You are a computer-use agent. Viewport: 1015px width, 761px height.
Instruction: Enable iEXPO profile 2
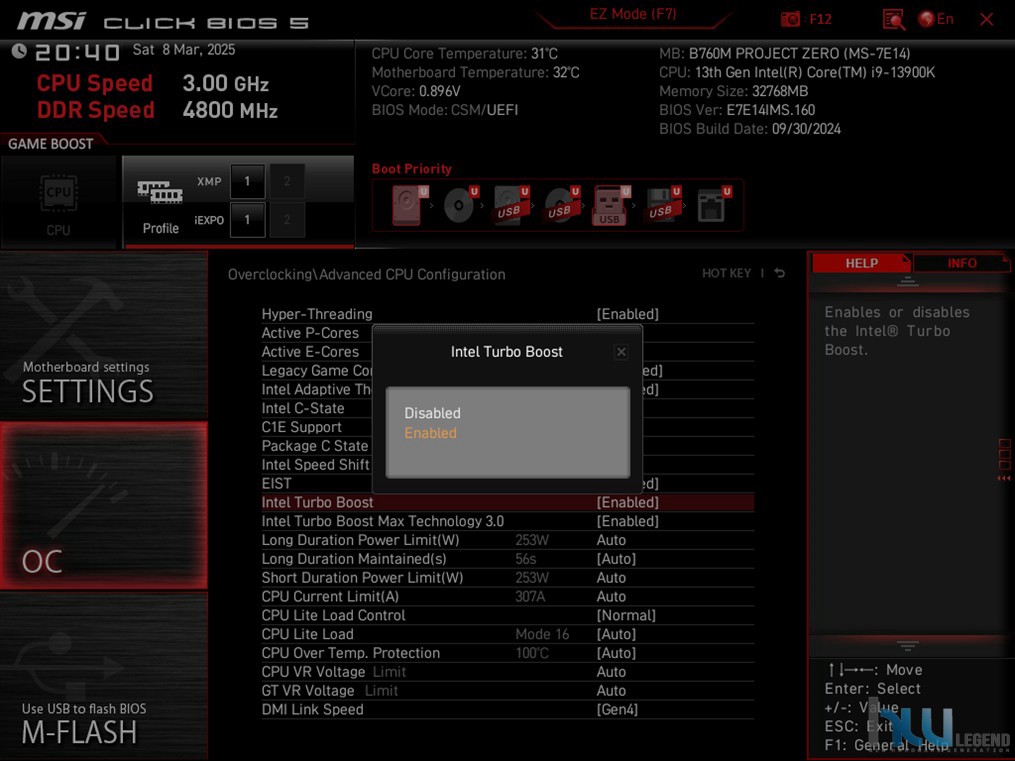click(287, 220)
